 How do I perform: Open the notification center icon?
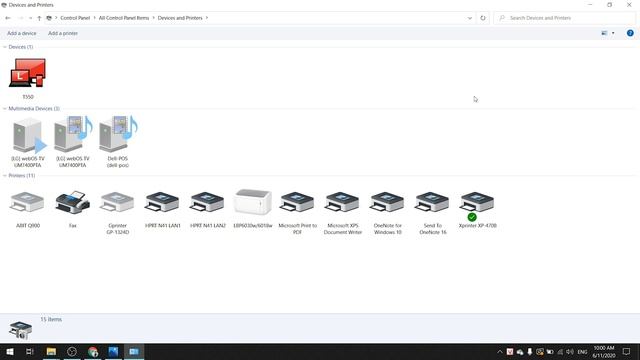click(627, 351)
